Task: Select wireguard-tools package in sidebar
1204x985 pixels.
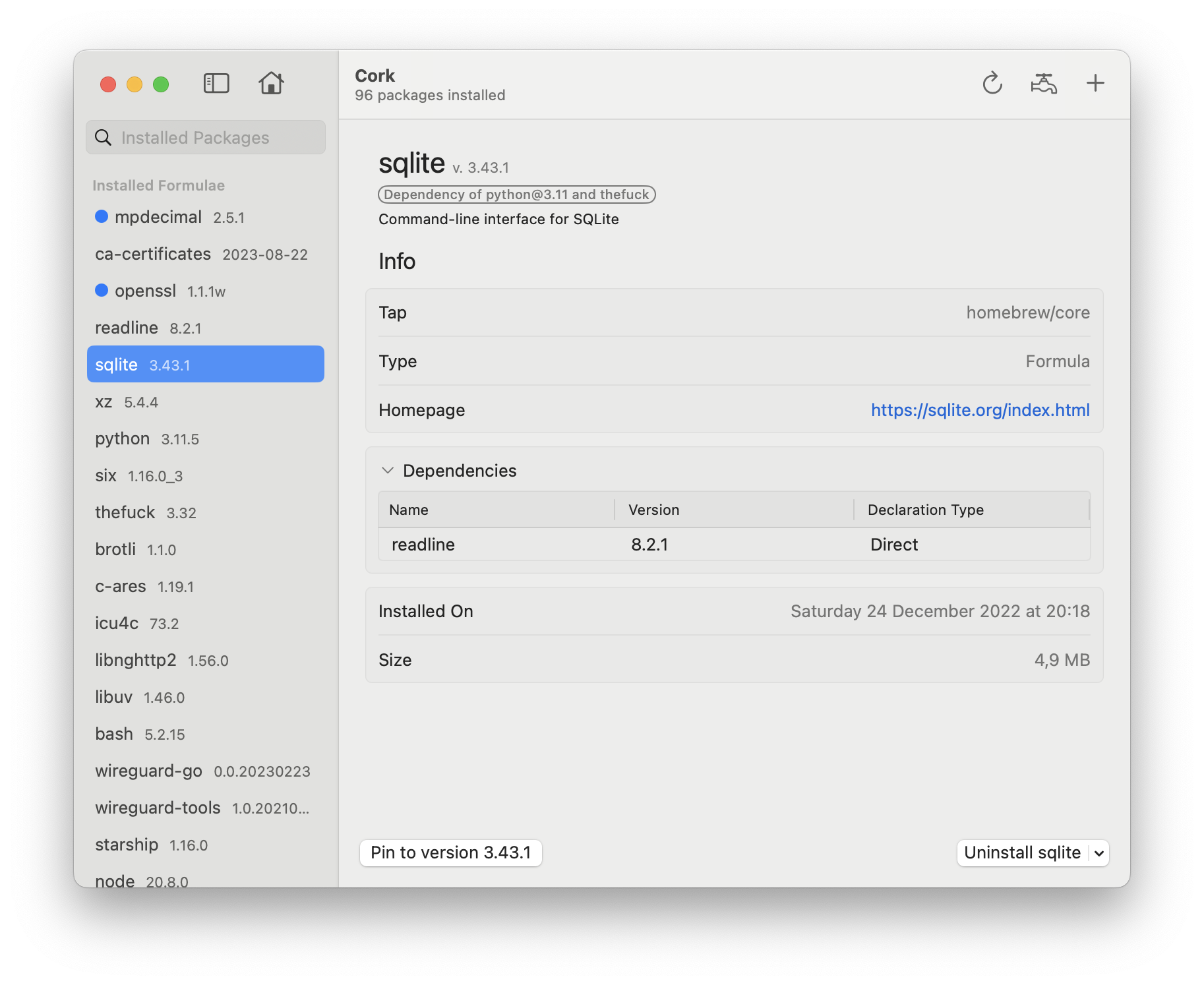Action: point(206,808)
